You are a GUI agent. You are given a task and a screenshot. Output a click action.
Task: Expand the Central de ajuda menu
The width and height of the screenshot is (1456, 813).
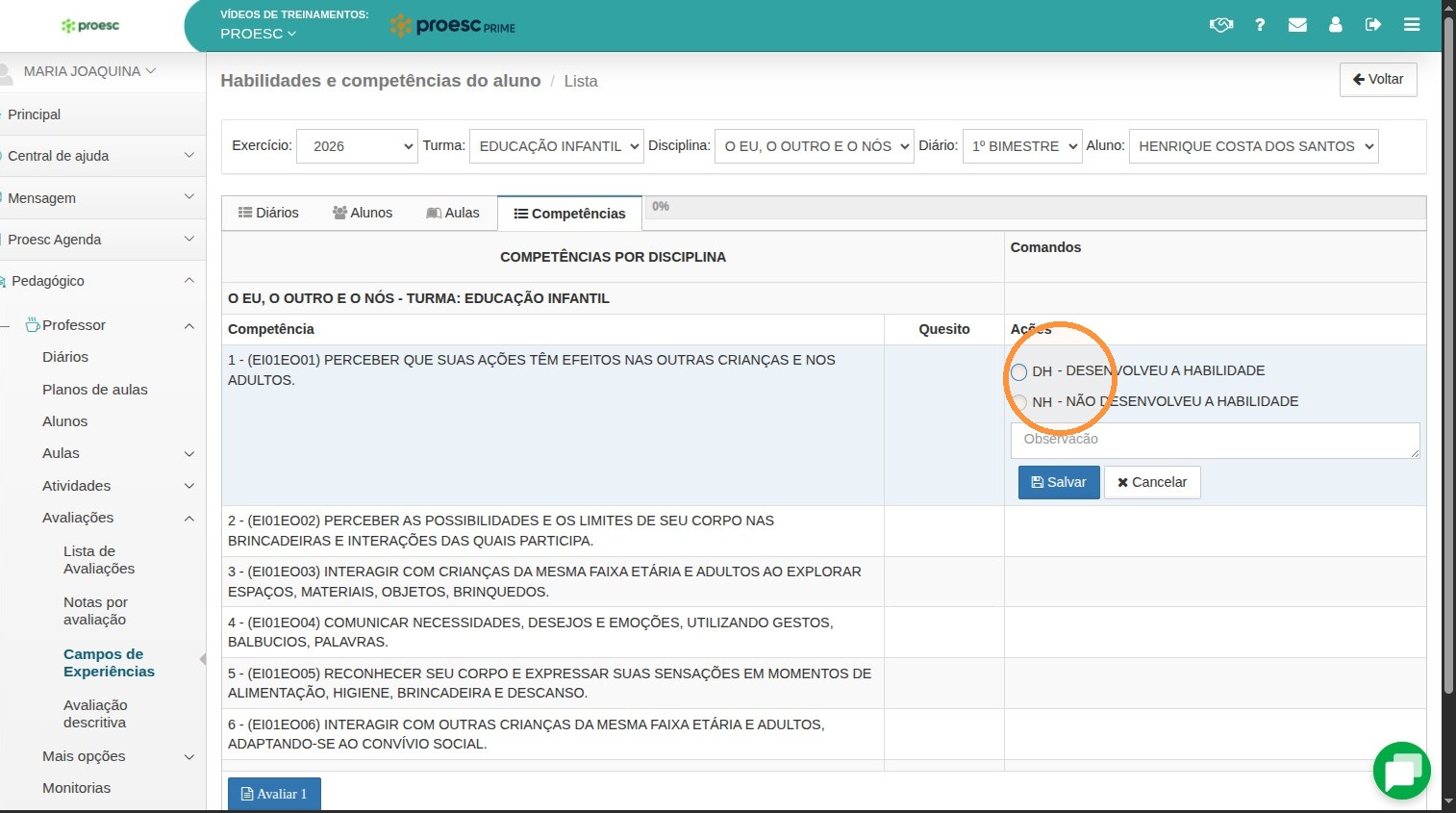(101, 156)
